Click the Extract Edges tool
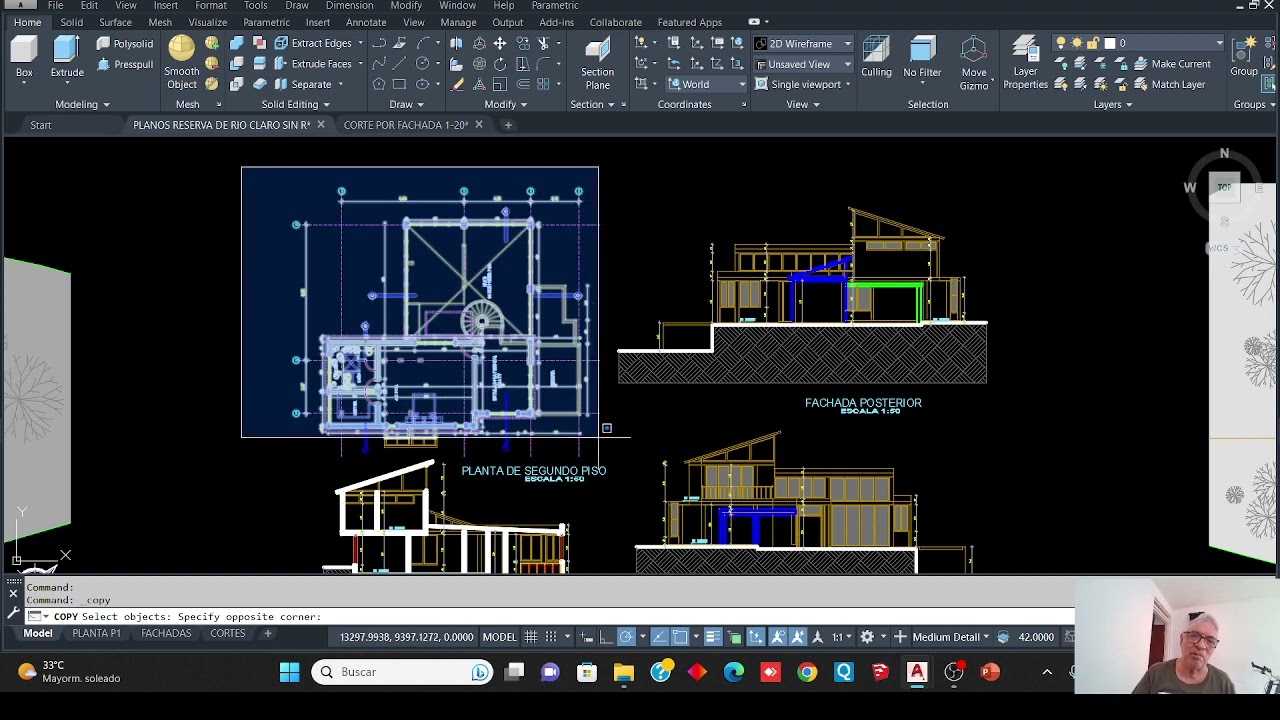Viewport: 1280px width, 720px height. (312, 43)
